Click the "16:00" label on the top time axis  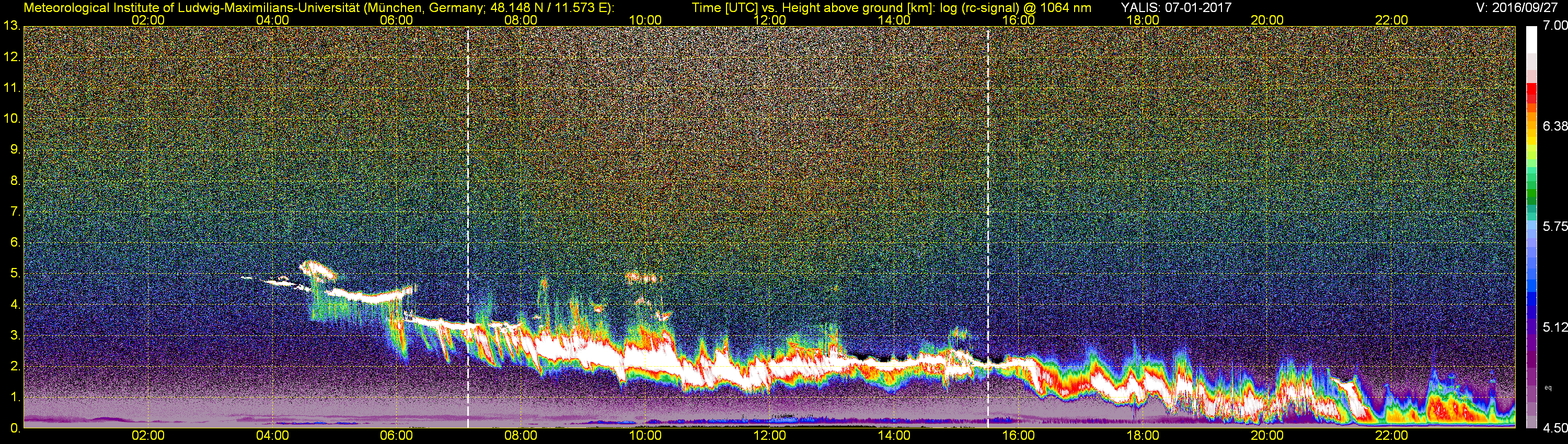(x=1018, y=20)
